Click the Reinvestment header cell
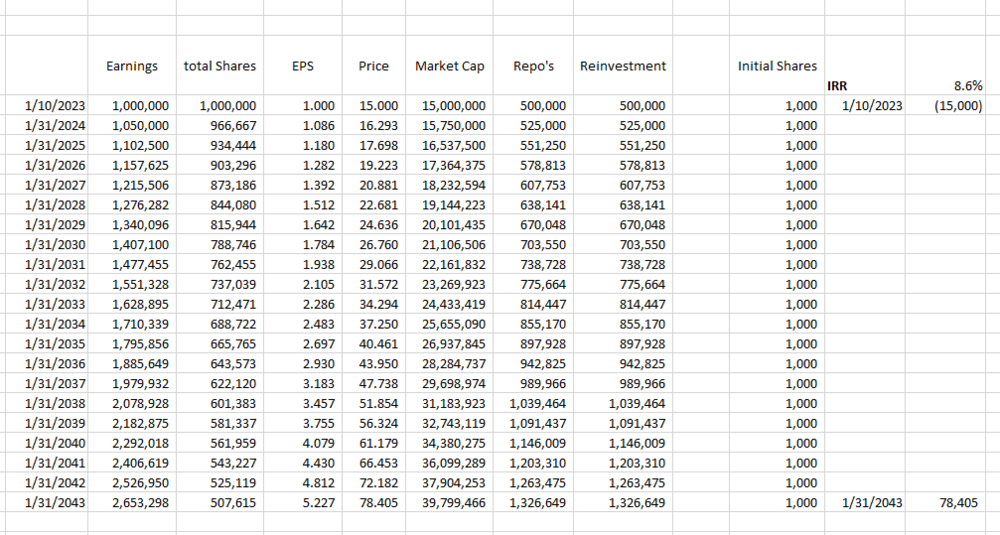The height and width of the screenshot is (535, 1000). 623,66
